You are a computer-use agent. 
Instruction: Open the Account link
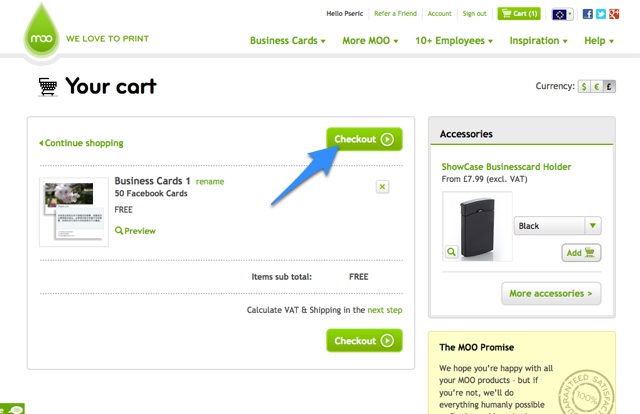pyautogui.click(x=440, y=13)
